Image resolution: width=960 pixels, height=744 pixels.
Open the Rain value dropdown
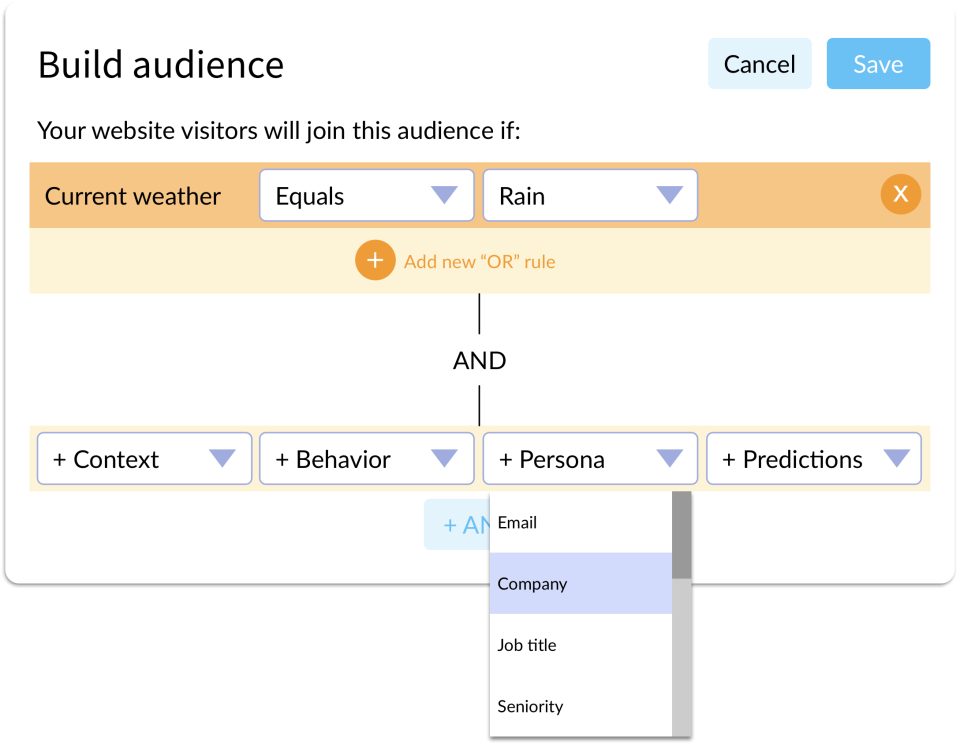[x=590, y=196]
